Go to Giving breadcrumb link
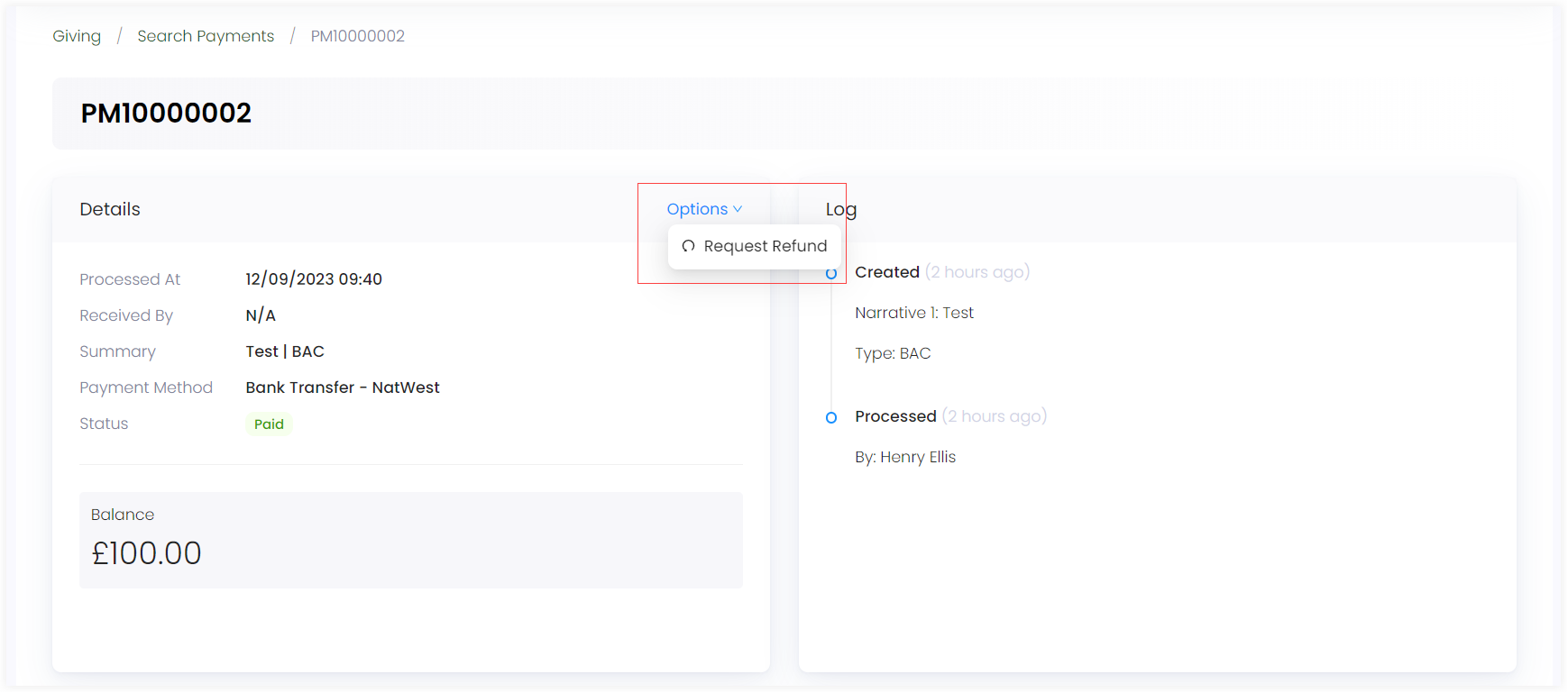Screen dimensions: 1568x693 (77, 36)
